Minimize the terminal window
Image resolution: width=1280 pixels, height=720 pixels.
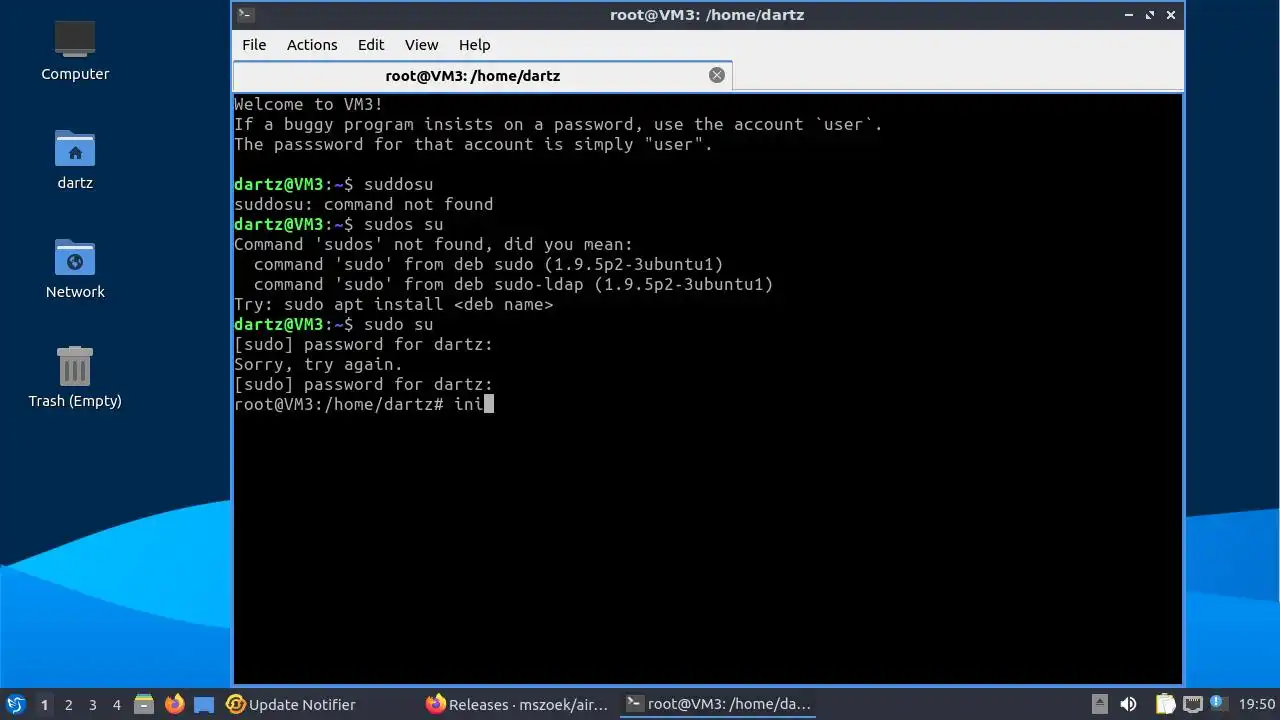click(x=1129, y=15)
